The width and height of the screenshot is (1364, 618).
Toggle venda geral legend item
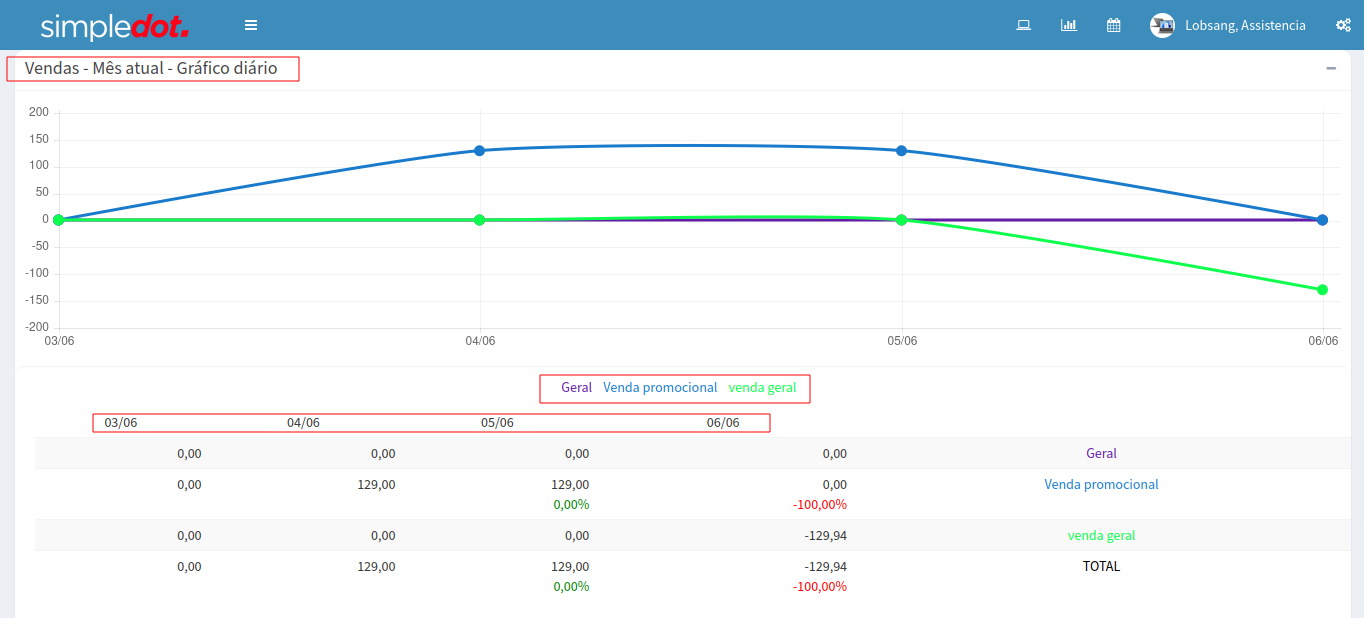pyautogui.click(x=762, y=387)
